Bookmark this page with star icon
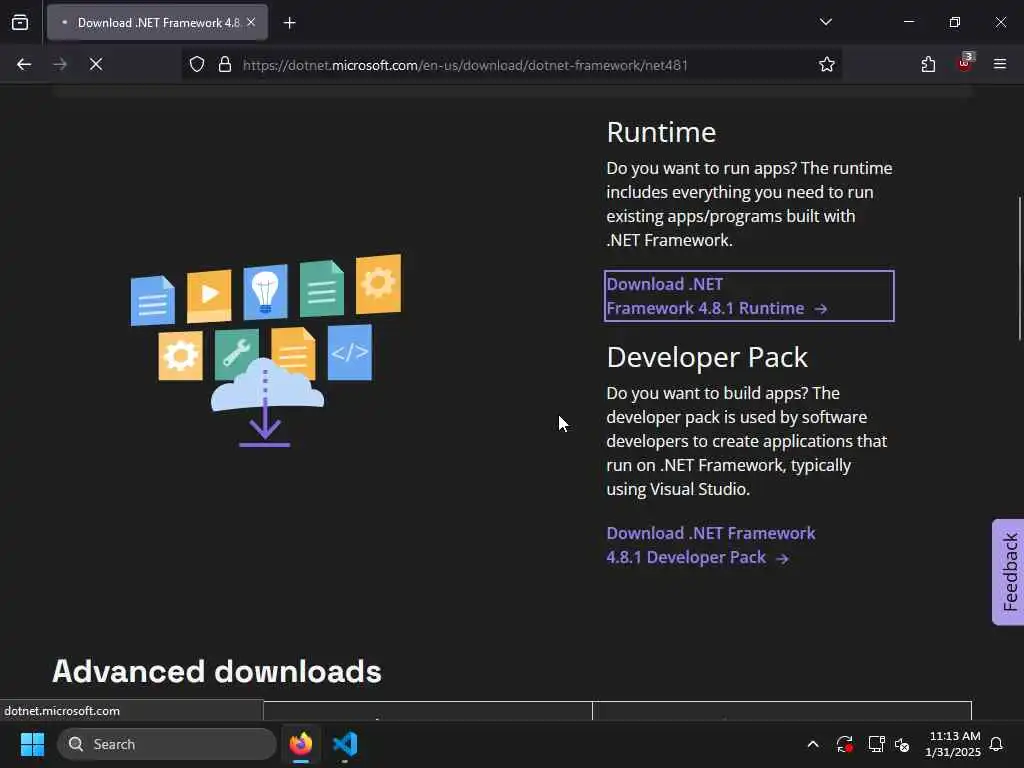This screenshot has width=1024, height=768. pyautogui.click(x=827, y=65)
